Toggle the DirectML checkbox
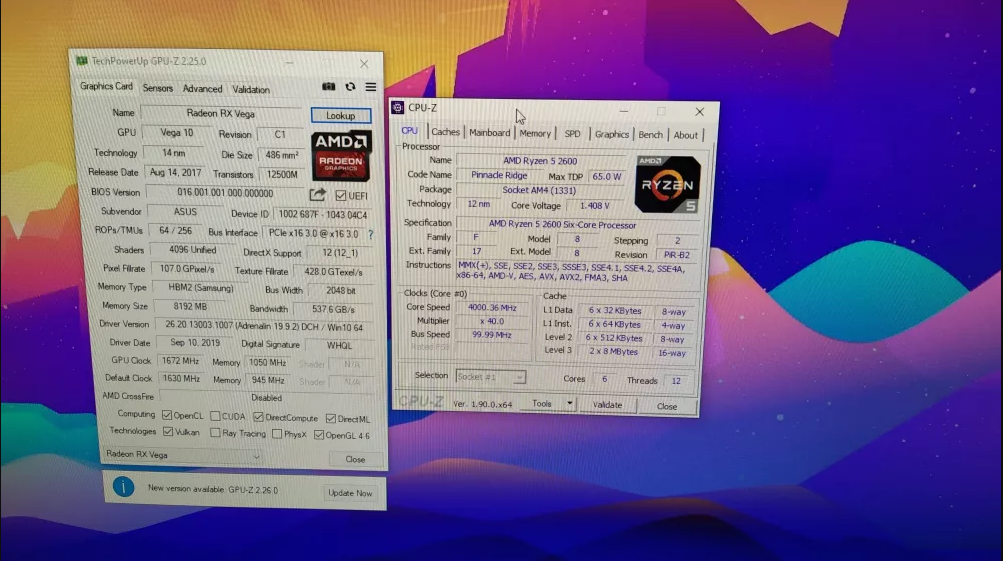1003x561 pixels. 331,418
